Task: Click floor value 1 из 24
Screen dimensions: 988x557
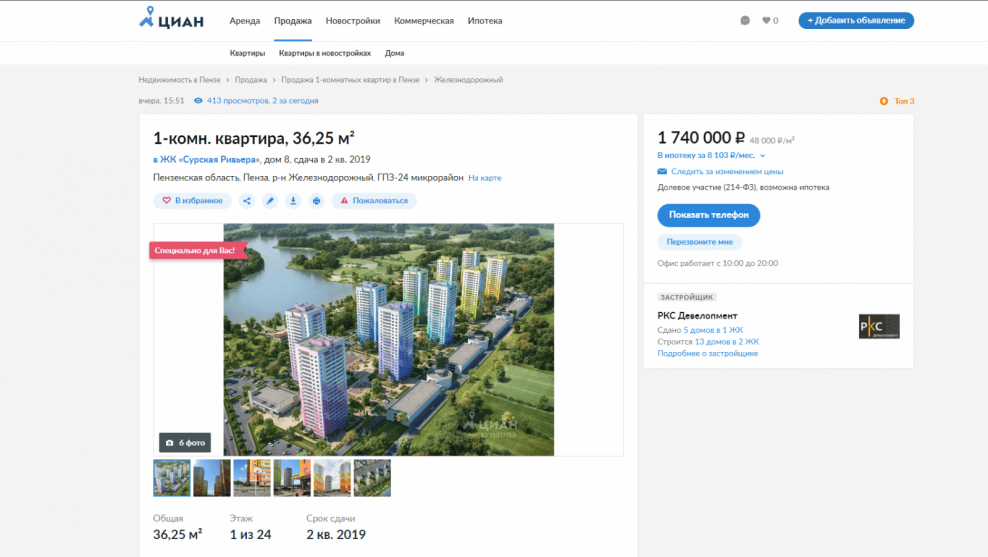Action: pyautogui.click(x=250, y=535)
